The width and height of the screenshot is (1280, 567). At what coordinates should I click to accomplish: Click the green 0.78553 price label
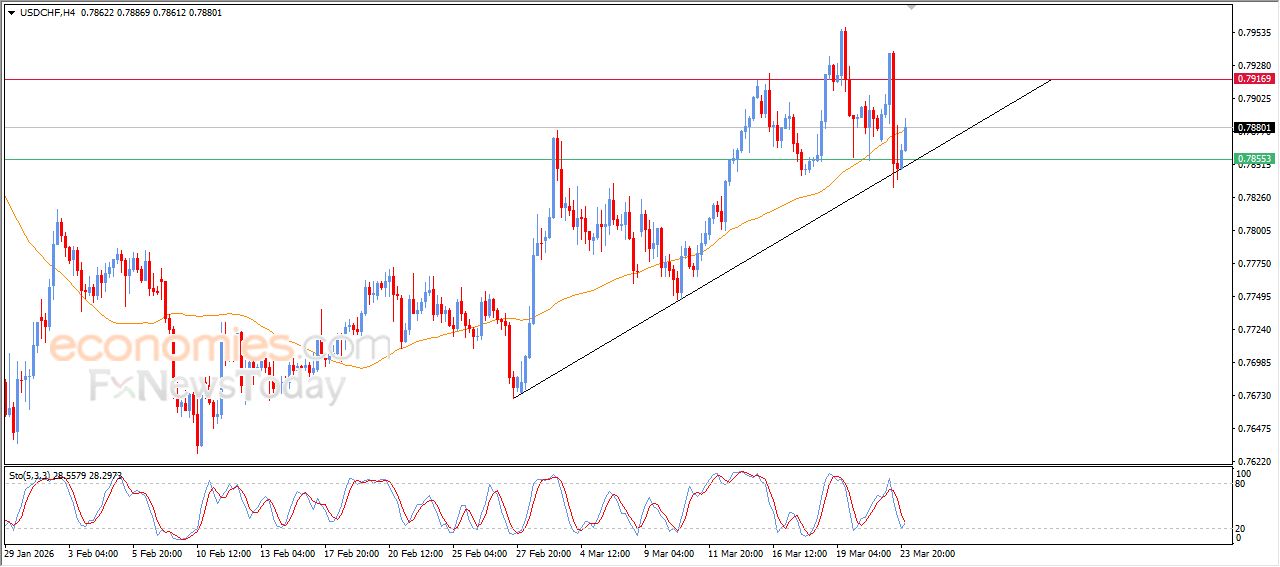coord(1254,159)
